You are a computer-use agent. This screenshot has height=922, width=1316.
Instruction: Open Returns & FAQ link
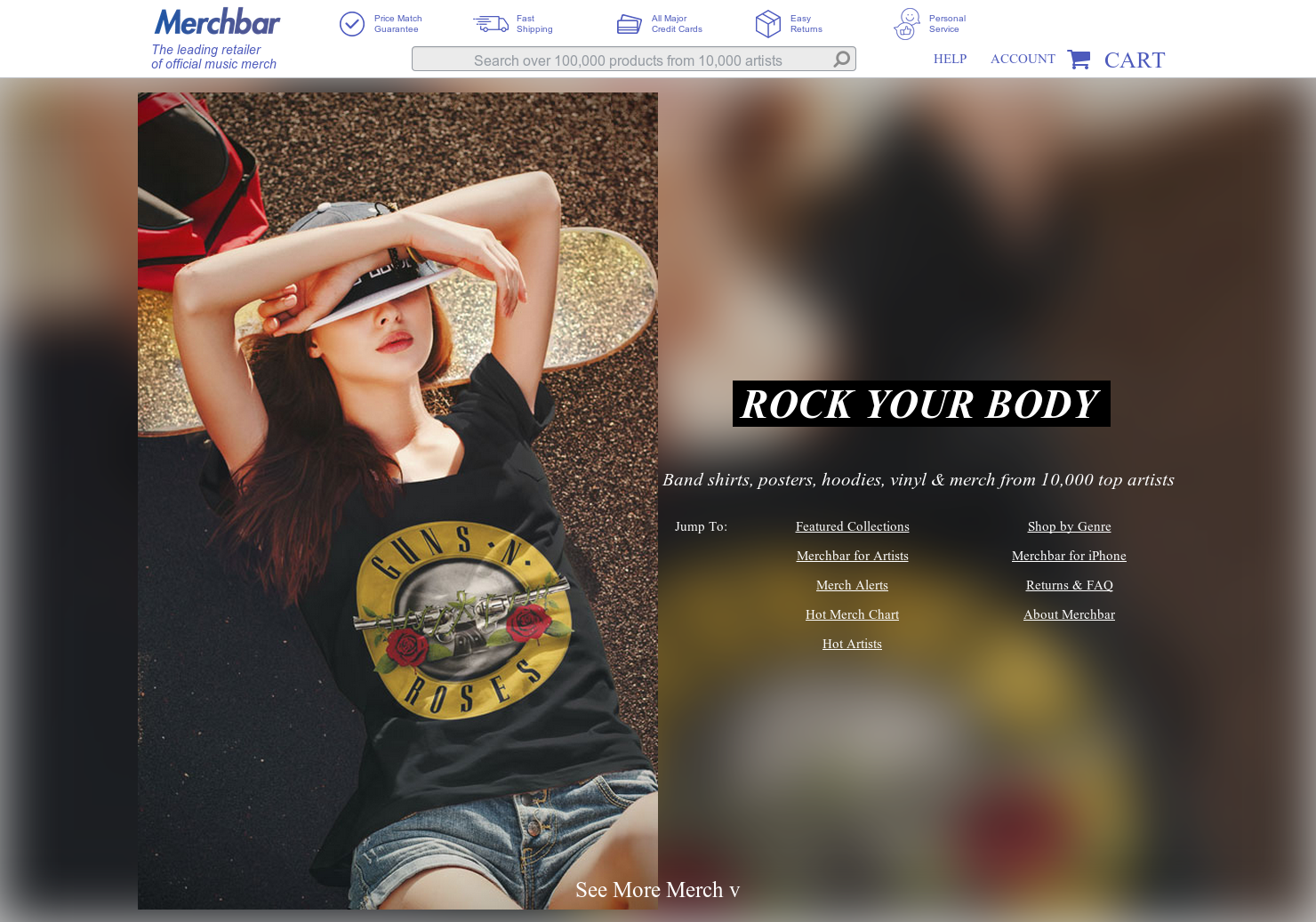pyautogui.click(x=1069, y=585)
